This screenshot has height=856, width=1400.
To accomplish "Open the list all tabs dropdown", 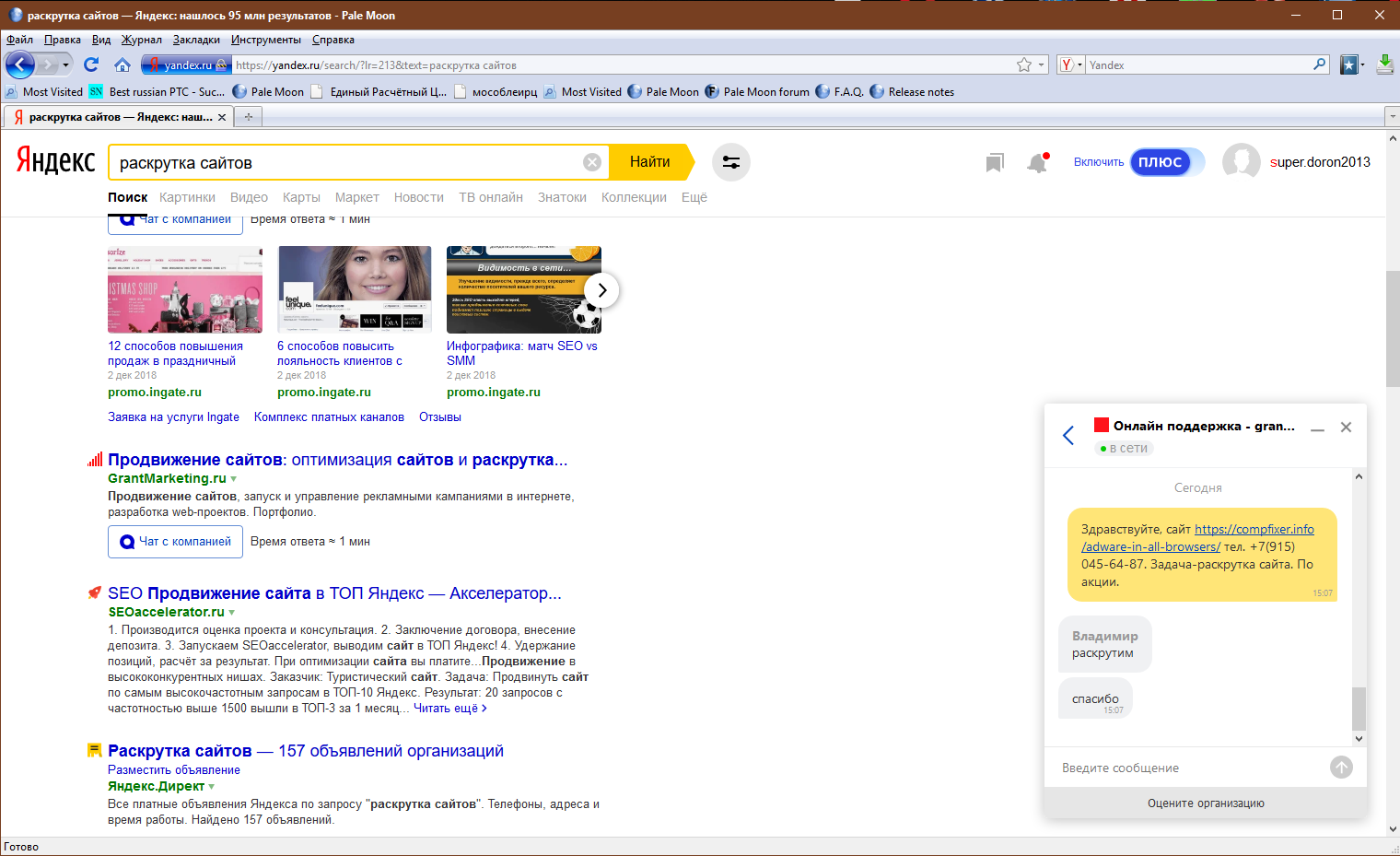I will tap(1391, 117).
